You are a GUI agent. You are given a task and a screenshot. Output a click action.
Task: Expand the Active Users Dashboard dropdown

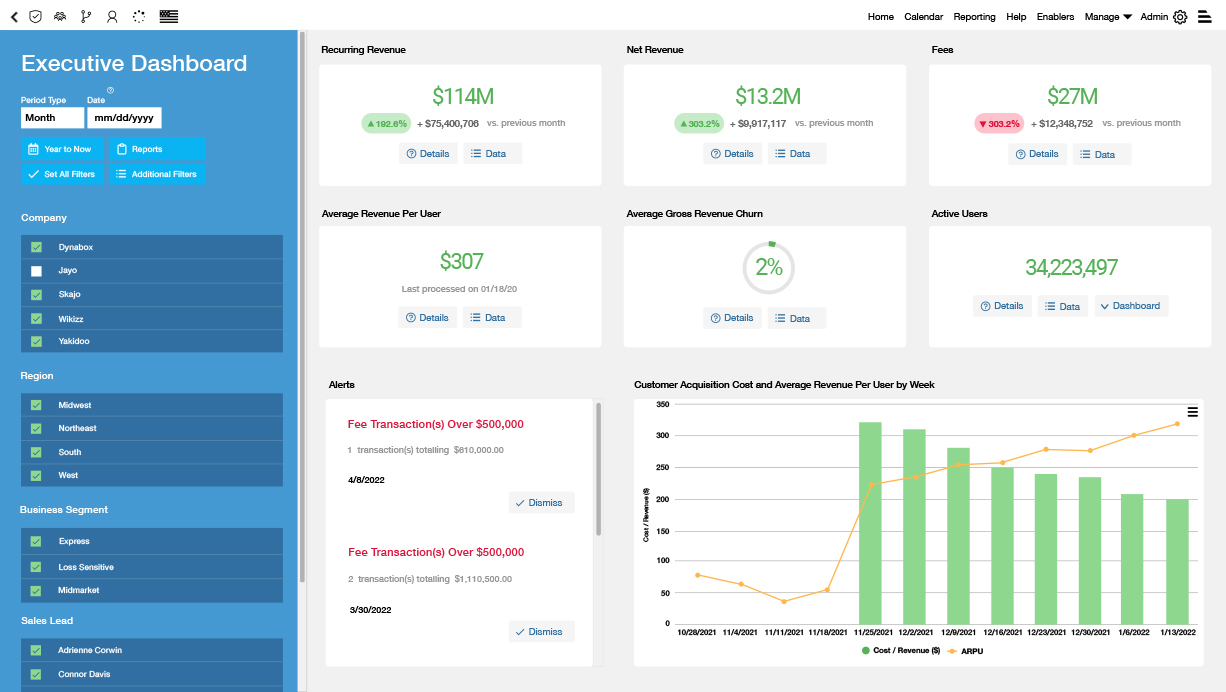click(x=1131, y=306)
